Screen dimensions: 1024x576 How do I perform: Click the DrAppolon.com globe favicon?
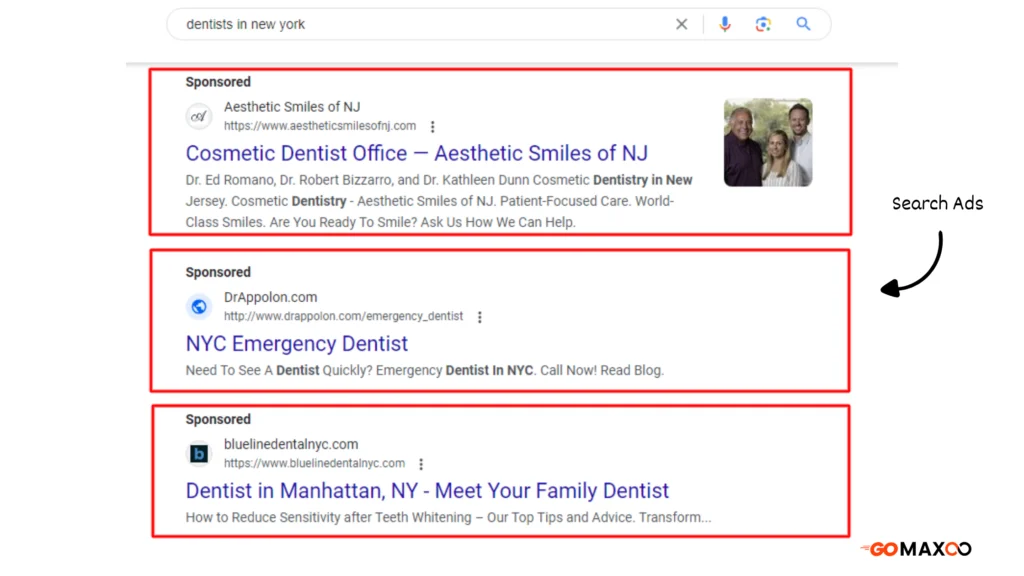click(x=199, y=306)
